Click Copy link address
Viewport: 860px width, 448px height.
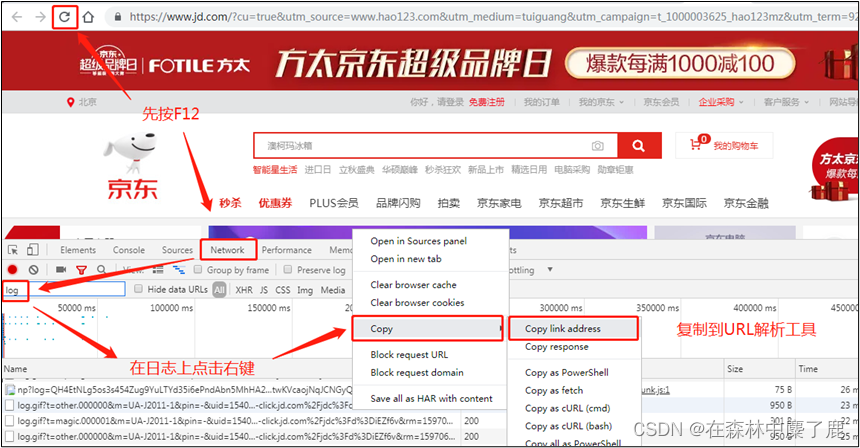point(563,328)
